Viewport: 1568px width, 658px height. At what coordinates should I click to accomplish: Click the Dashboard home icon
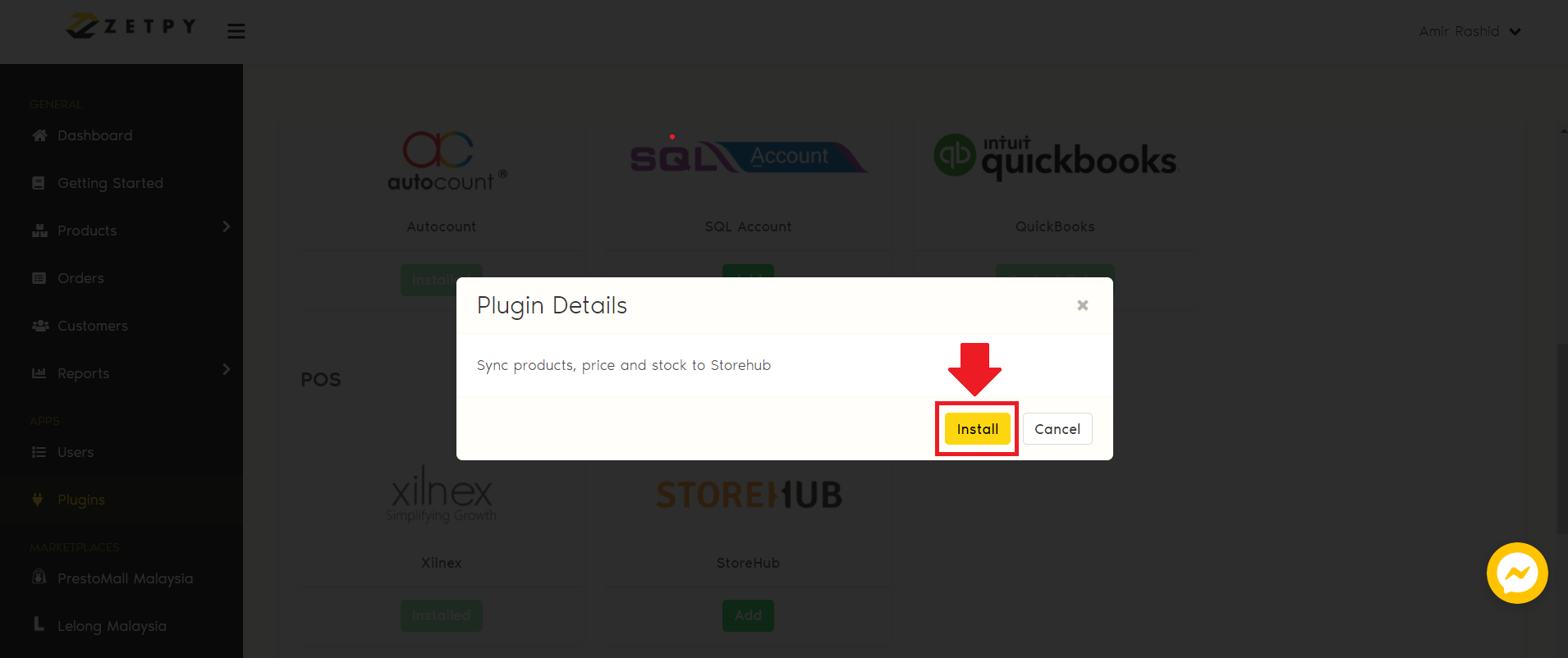pos(39,135)
